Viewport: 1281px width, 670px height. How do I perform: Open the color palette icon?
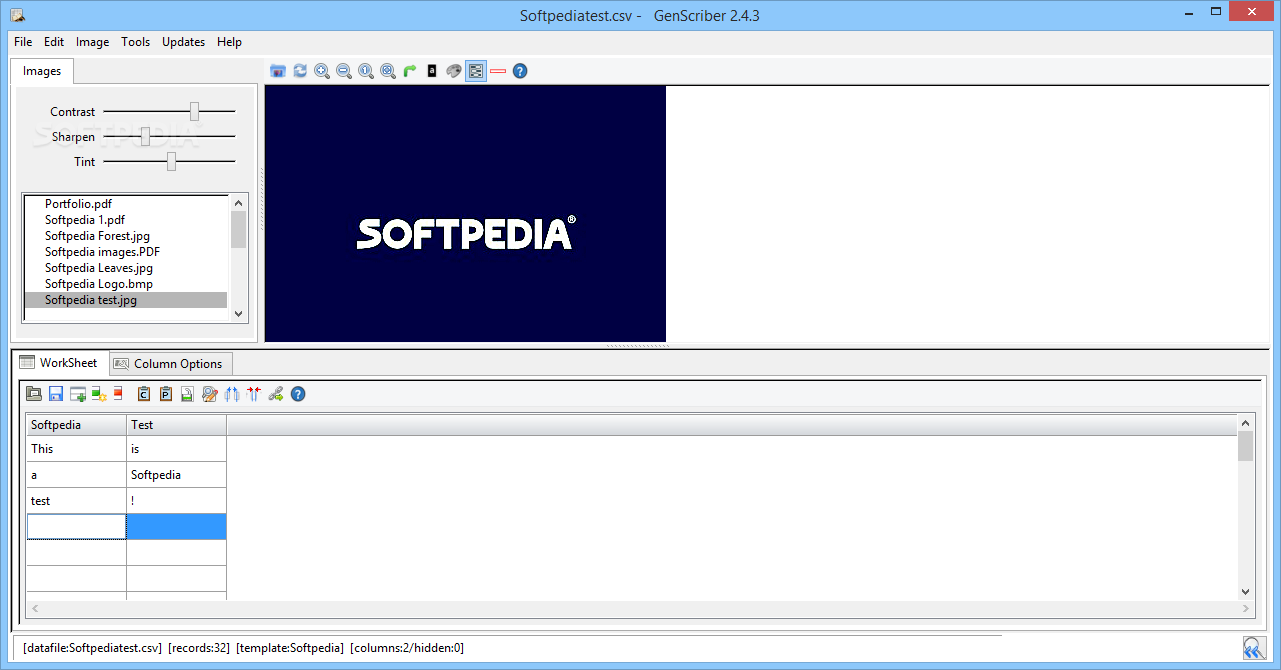[x=454, y=71]
